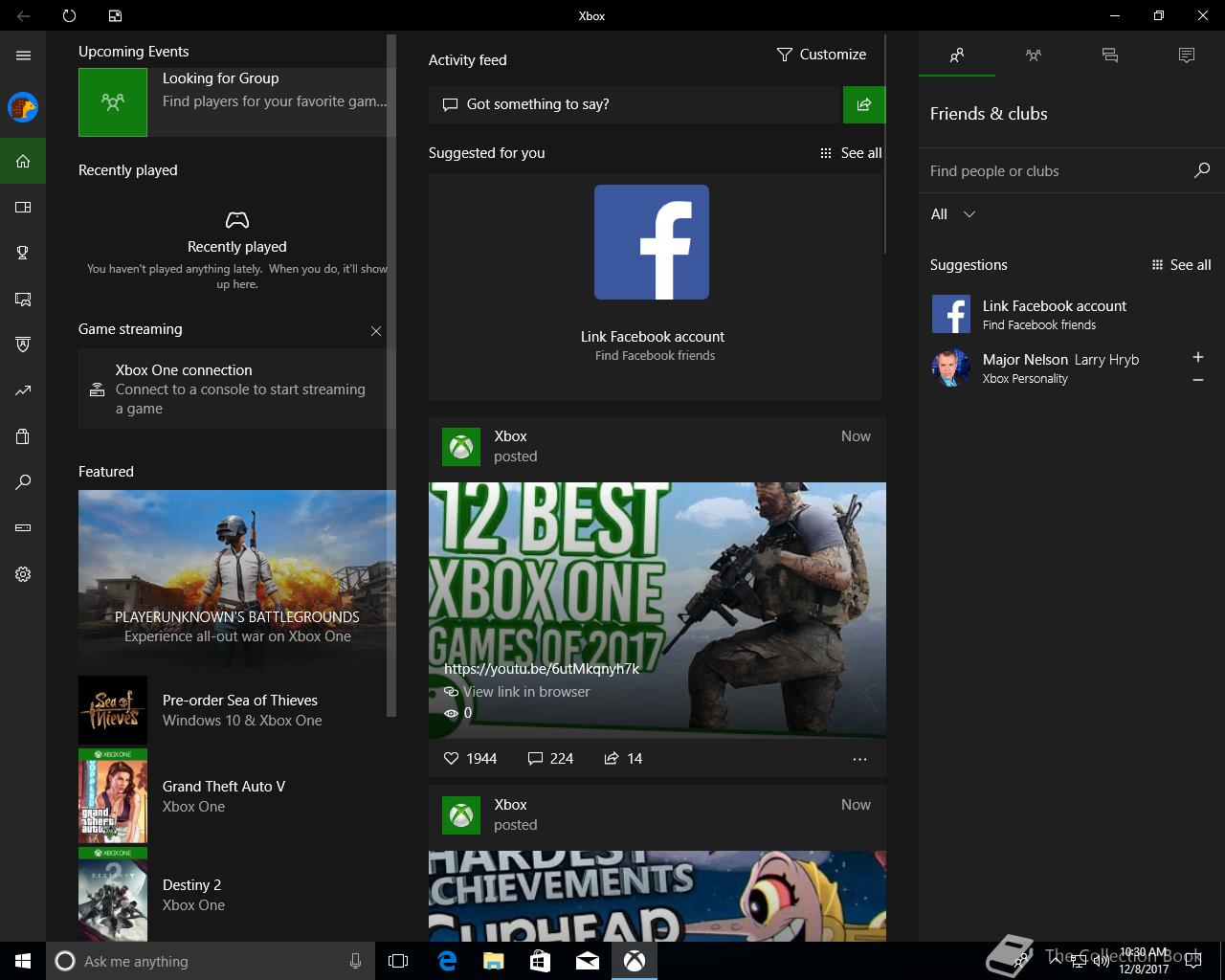The width and height of the screenshot is (1225, 980).
Task: Click the back arrow in title bar
Action: pyautogui.click(x=23, y=15)
